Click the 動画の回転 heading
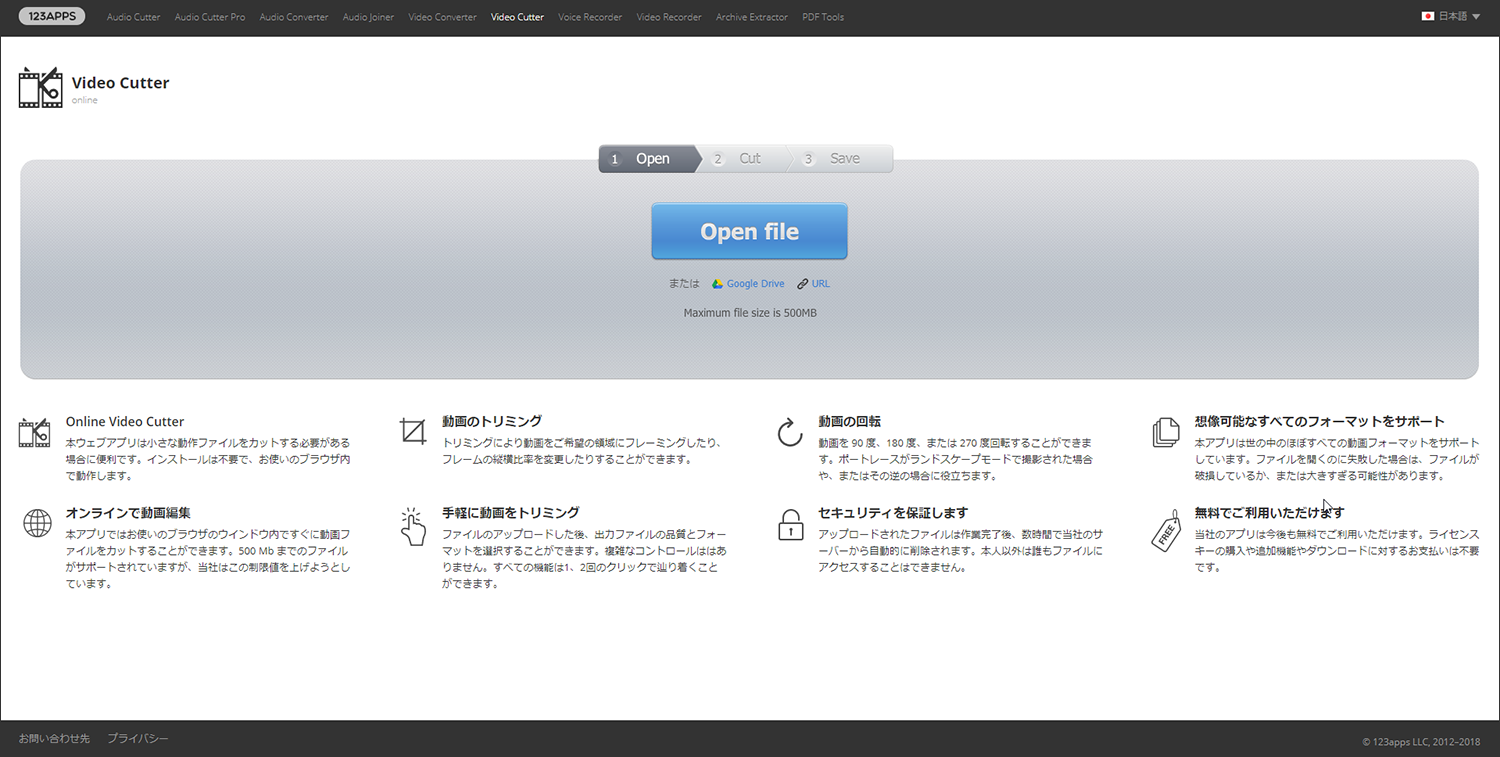This screenshot has height=757, width=1500. pyautogui.click(x=849, y=422)
